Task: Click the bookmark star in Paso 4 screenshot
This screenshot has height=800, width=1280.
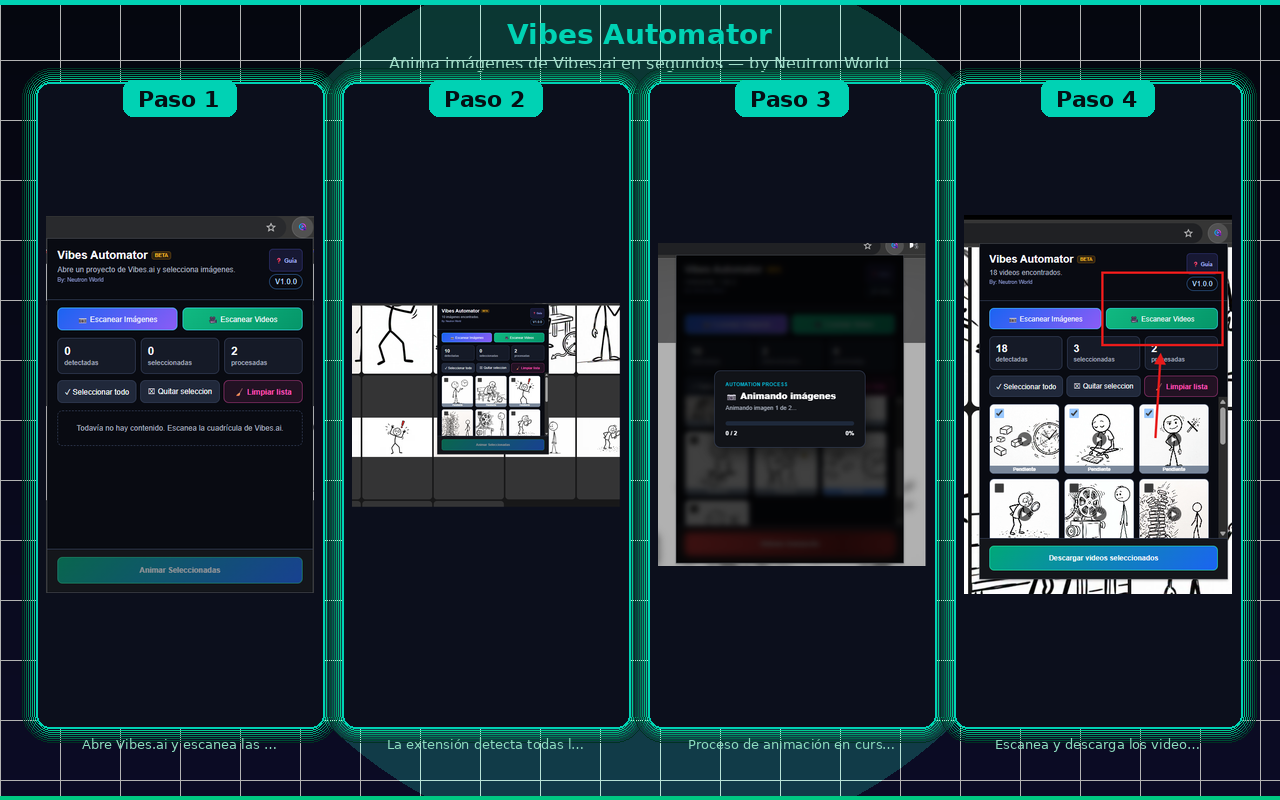Action: tap(1188, 233)
